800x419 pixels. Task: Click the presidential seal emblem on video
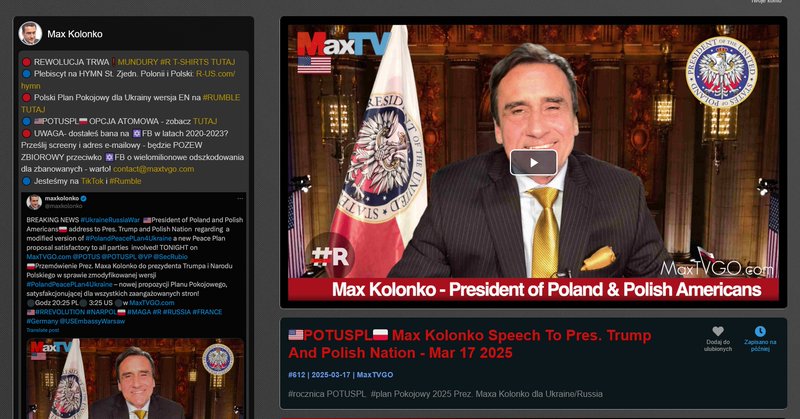tap(721, 71)
